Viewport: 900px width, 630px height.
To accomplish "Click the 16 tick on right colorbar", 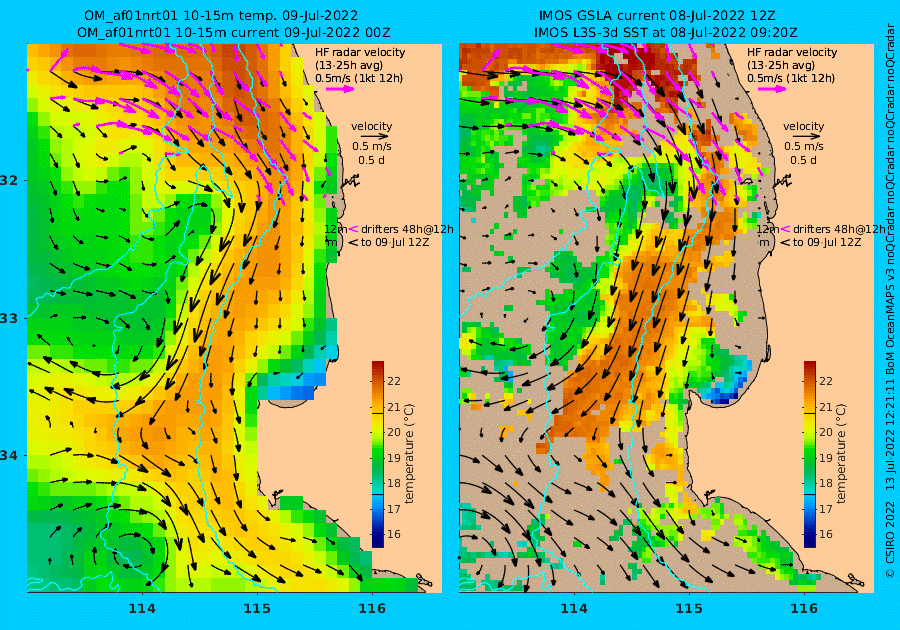I will [825, 534].
